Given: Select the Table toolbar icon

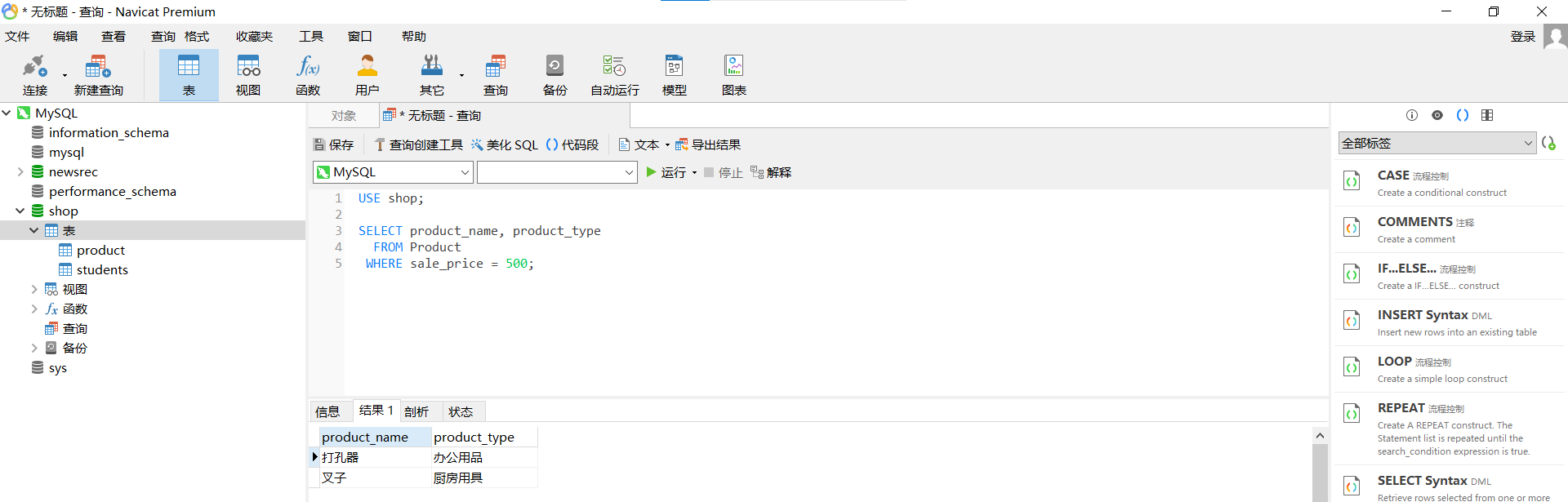Looking at the screenshot, I should coord(189,74).
